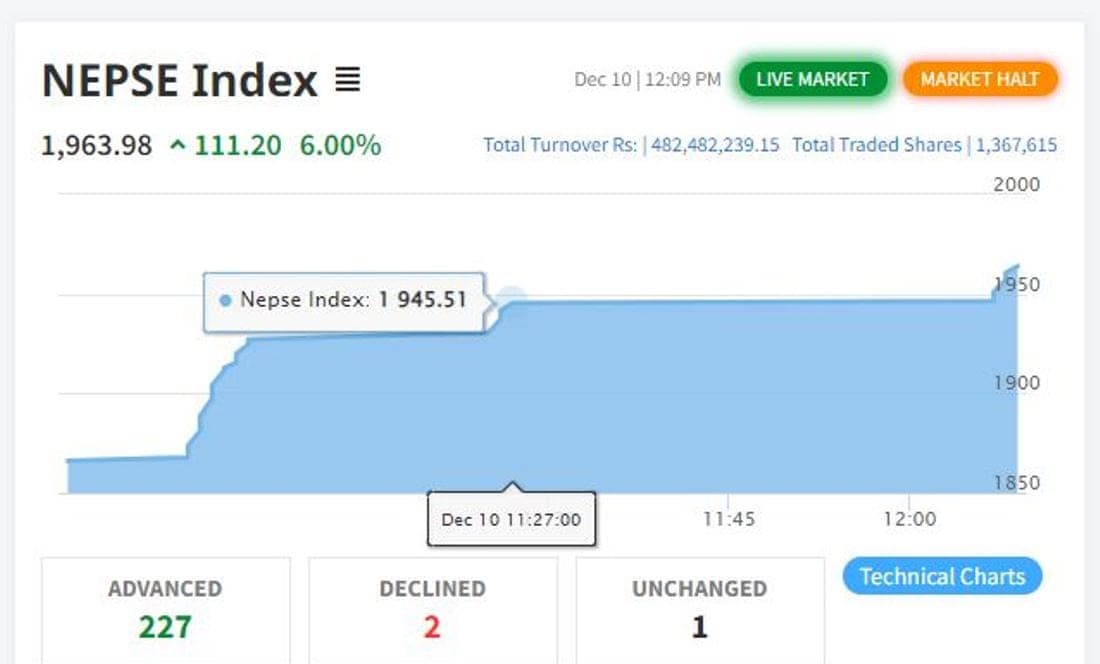Click the 12:00 time axis label
This screenshot has height=664, width=1100.
pyautogui.click(x=909, y=519)
